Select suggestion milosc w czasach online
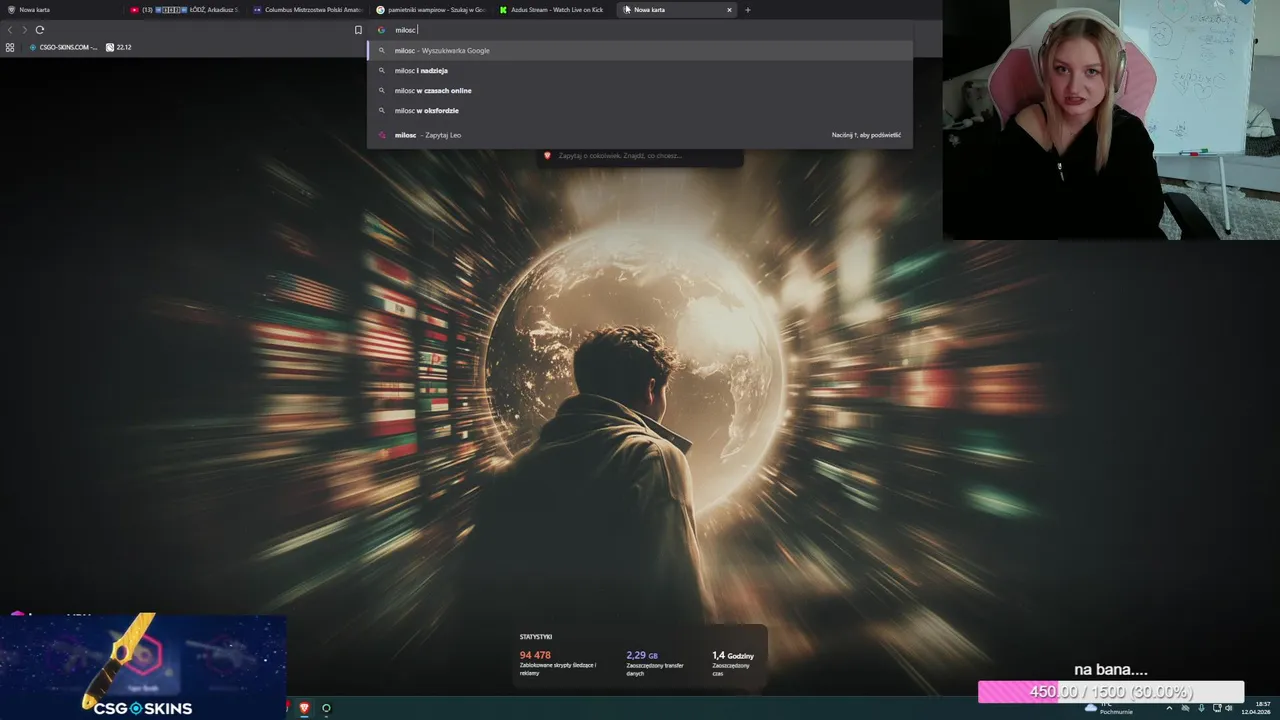The width and height of the screenshot is (1280, 720). point(640,90)
